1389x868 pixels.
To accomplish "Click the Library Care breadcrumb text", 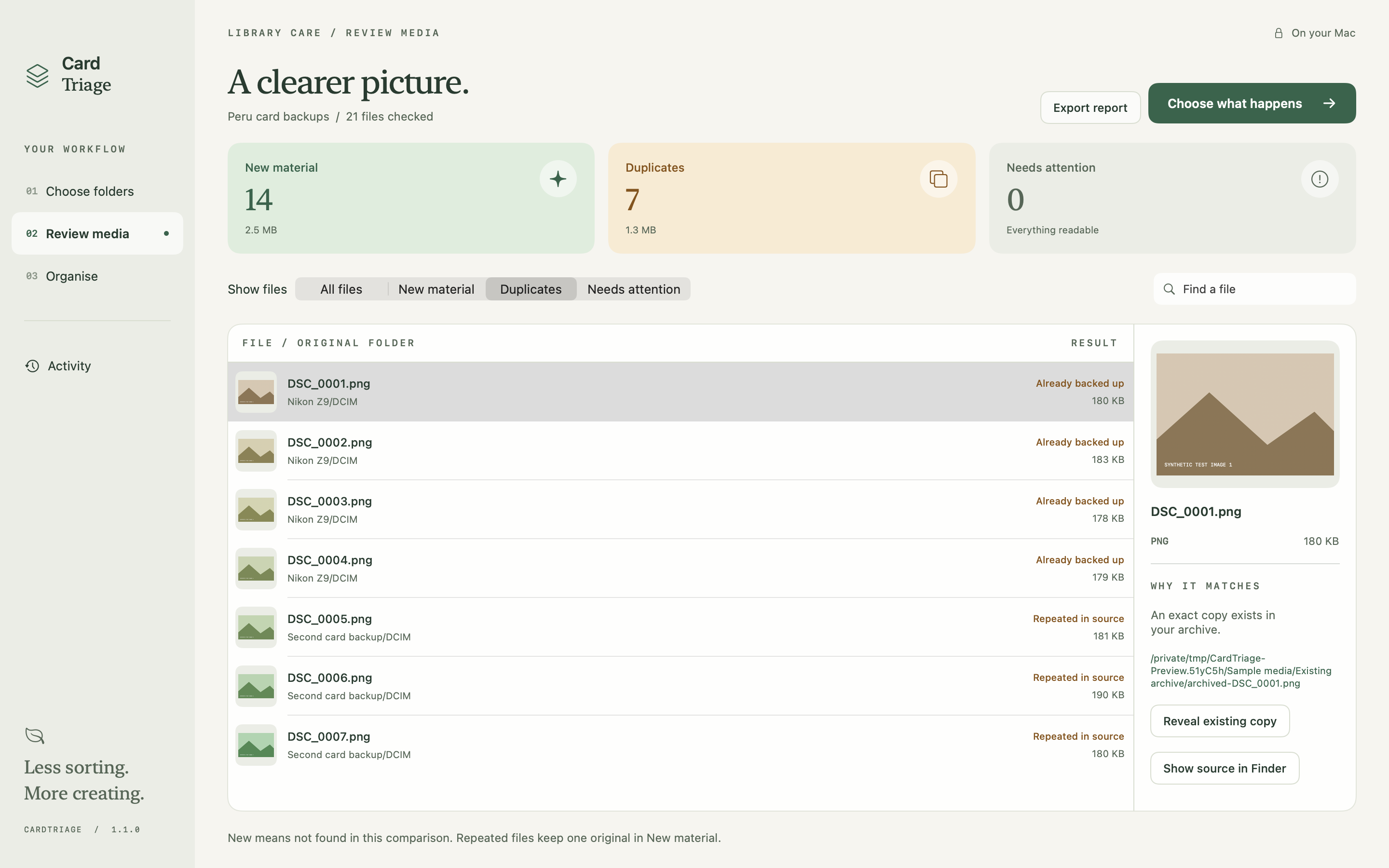I will 274,33.
